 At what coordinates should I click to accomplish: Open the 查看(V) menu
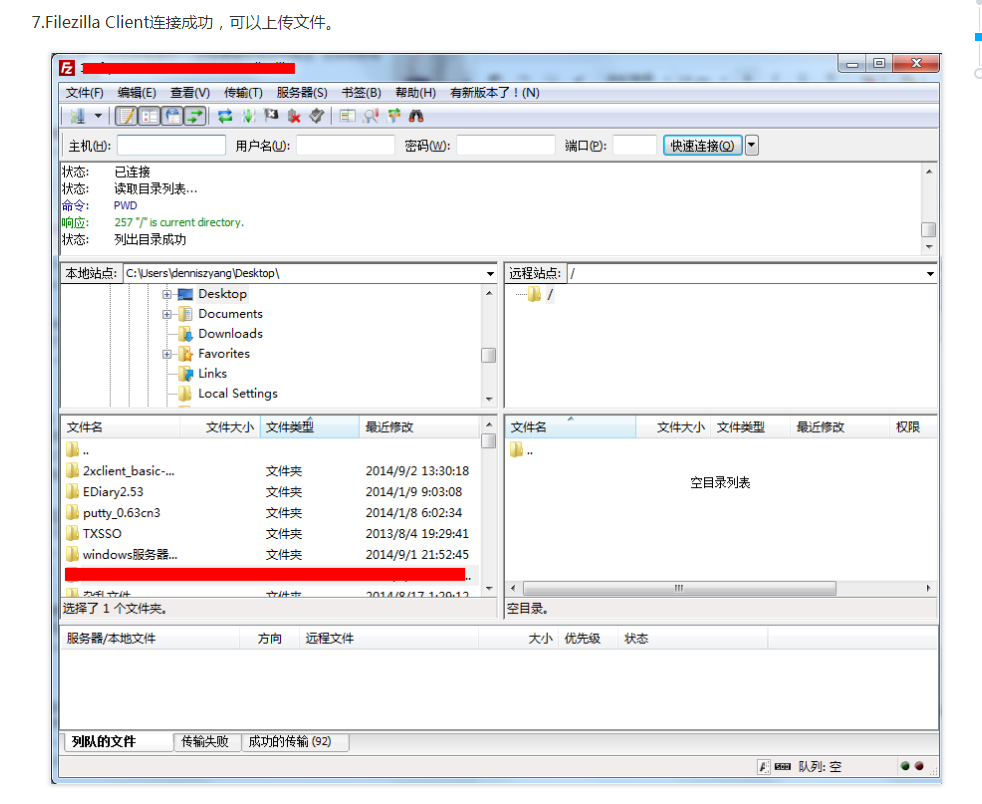coord(190,93)
